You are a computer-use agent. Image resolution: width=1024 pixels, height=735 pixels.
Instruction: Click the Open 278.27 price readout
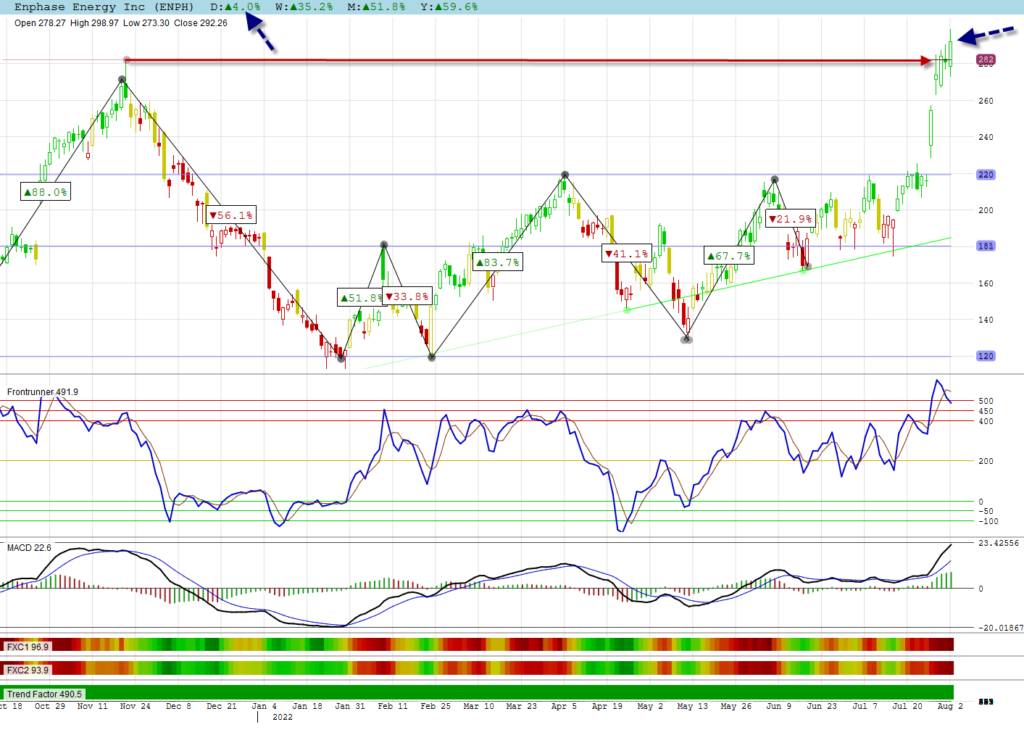tap(40, 23)
